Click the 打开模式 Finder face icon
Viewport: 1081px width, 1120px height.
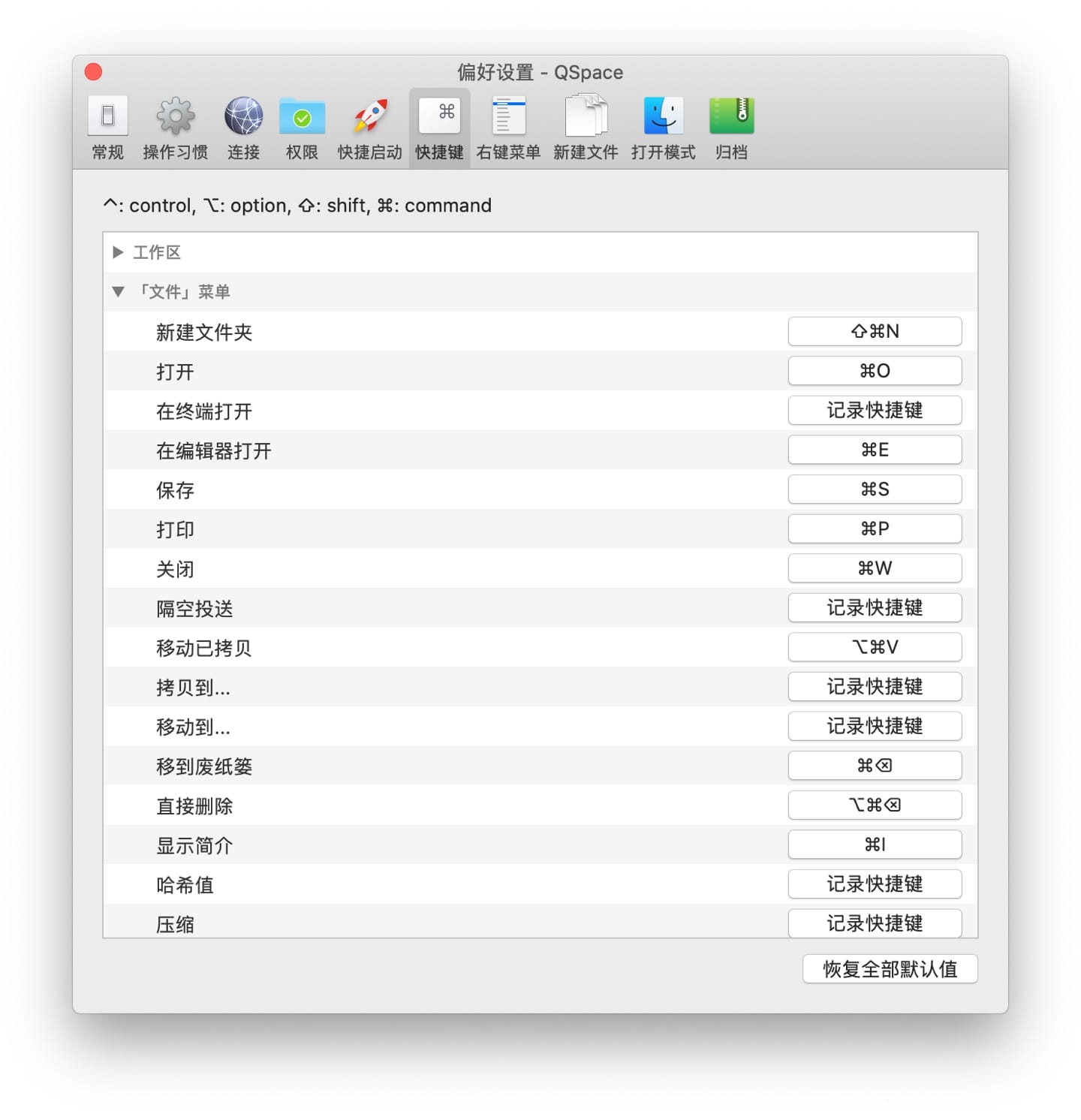click(x=663, y=116)
